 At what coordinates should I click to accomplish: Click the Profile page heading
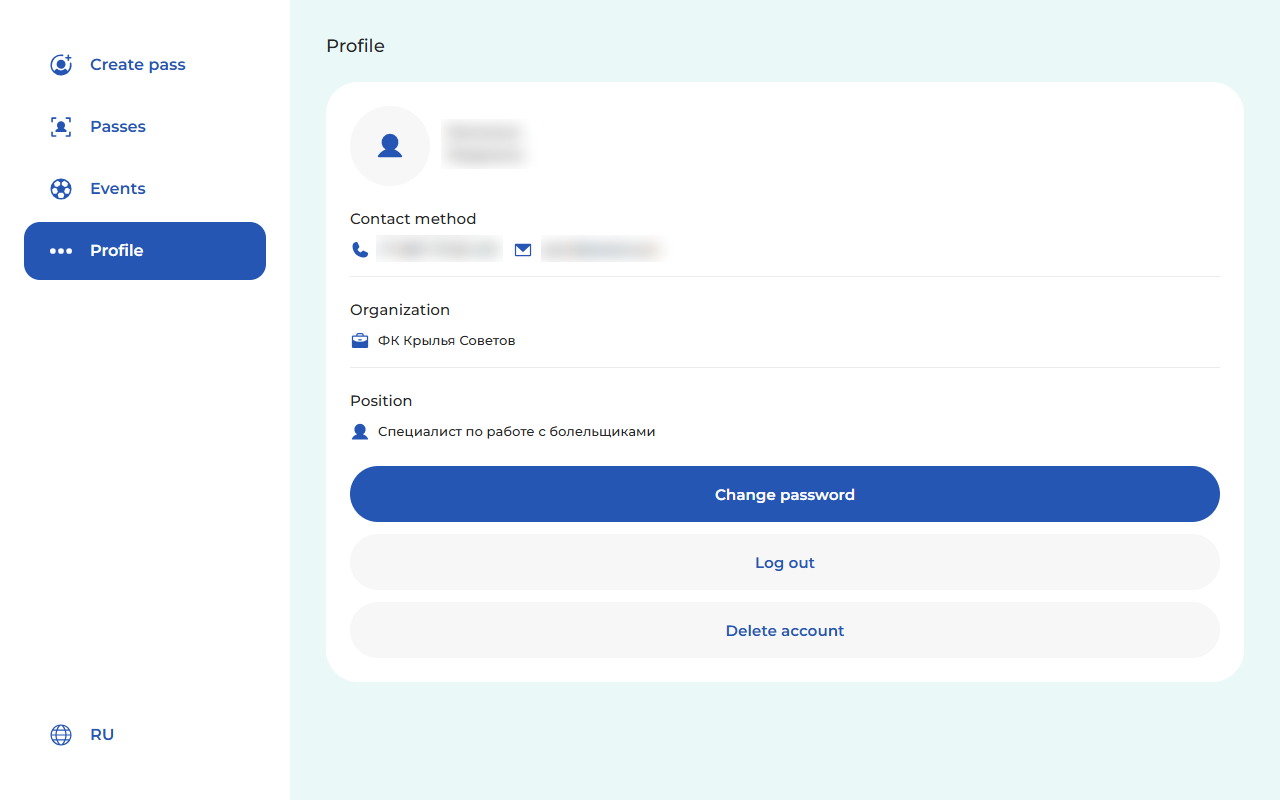[355, 46]
